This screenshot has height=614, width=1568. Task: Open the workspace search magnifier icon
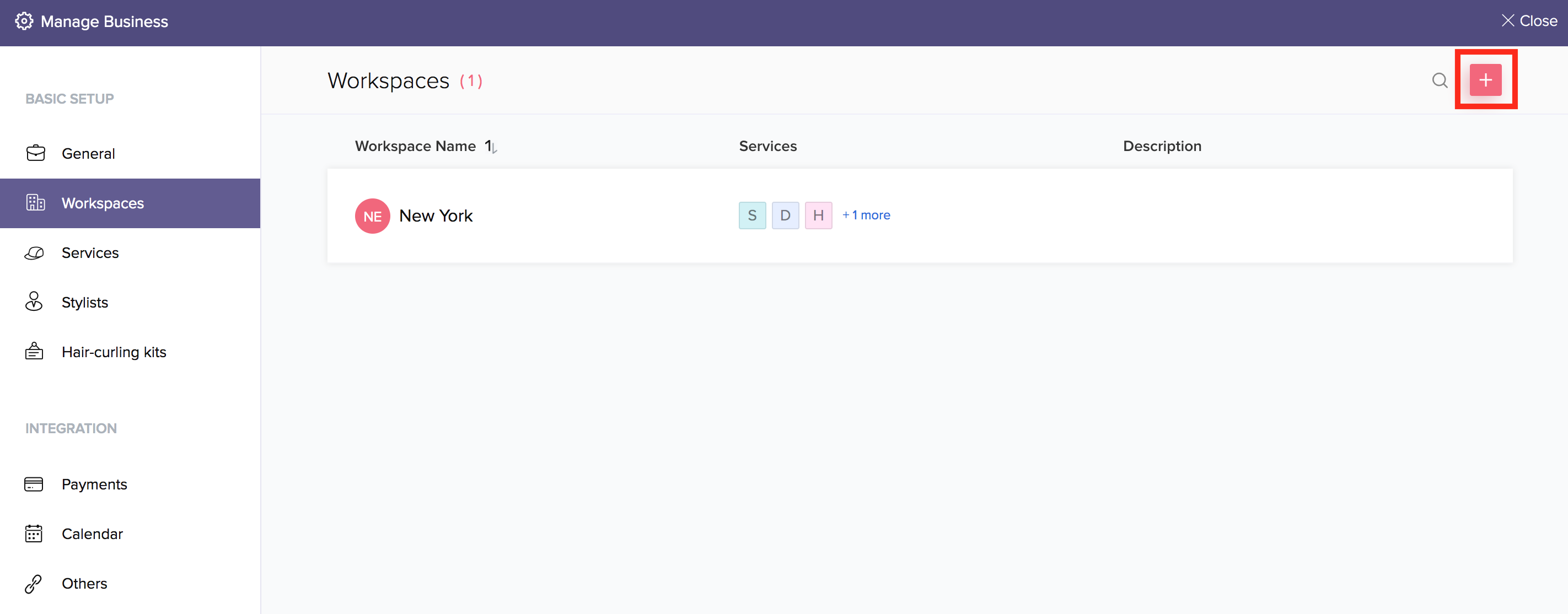coord(1439,80)
